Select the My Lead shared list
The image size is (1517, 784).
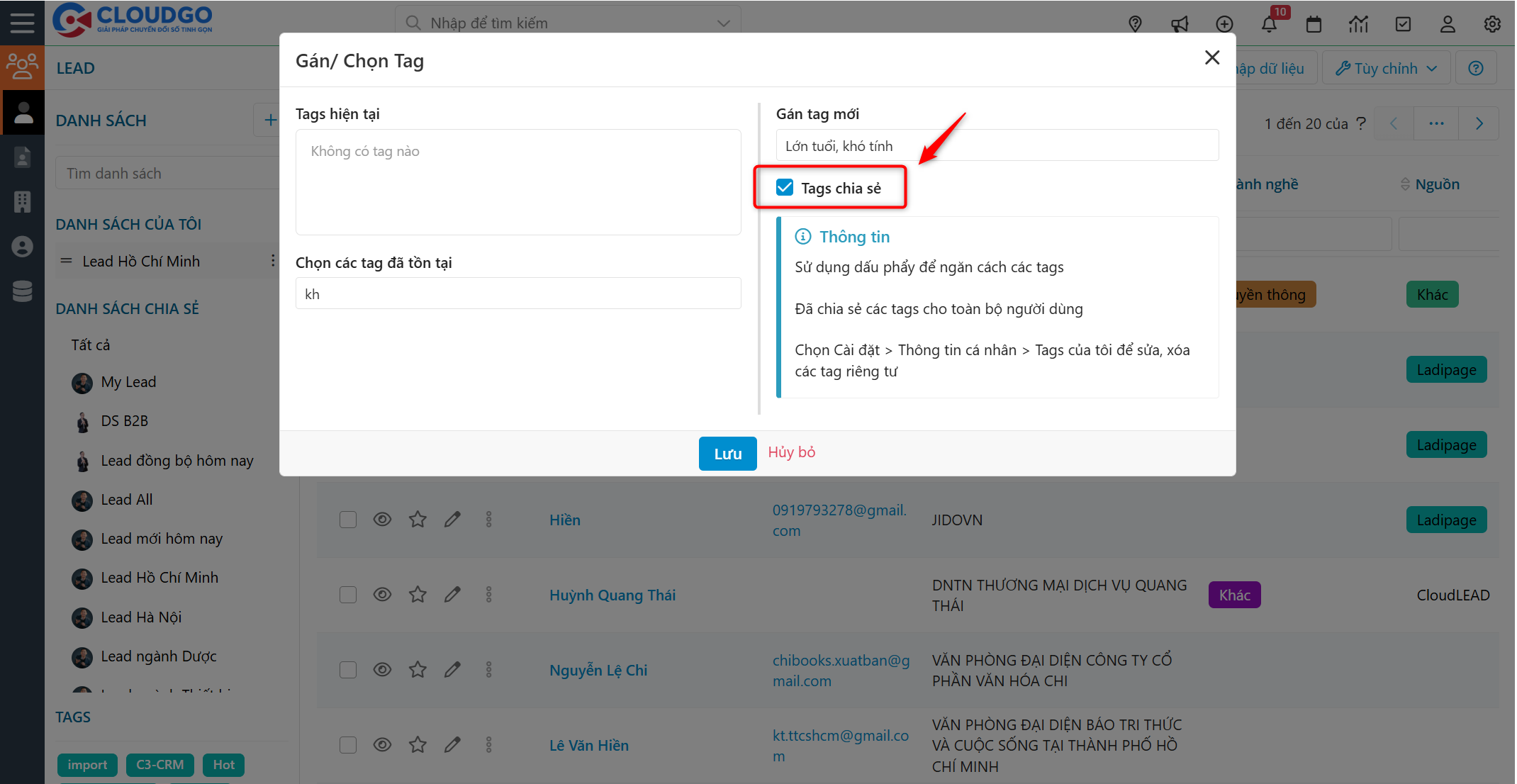pyautogui.click(x=128, y=382)
